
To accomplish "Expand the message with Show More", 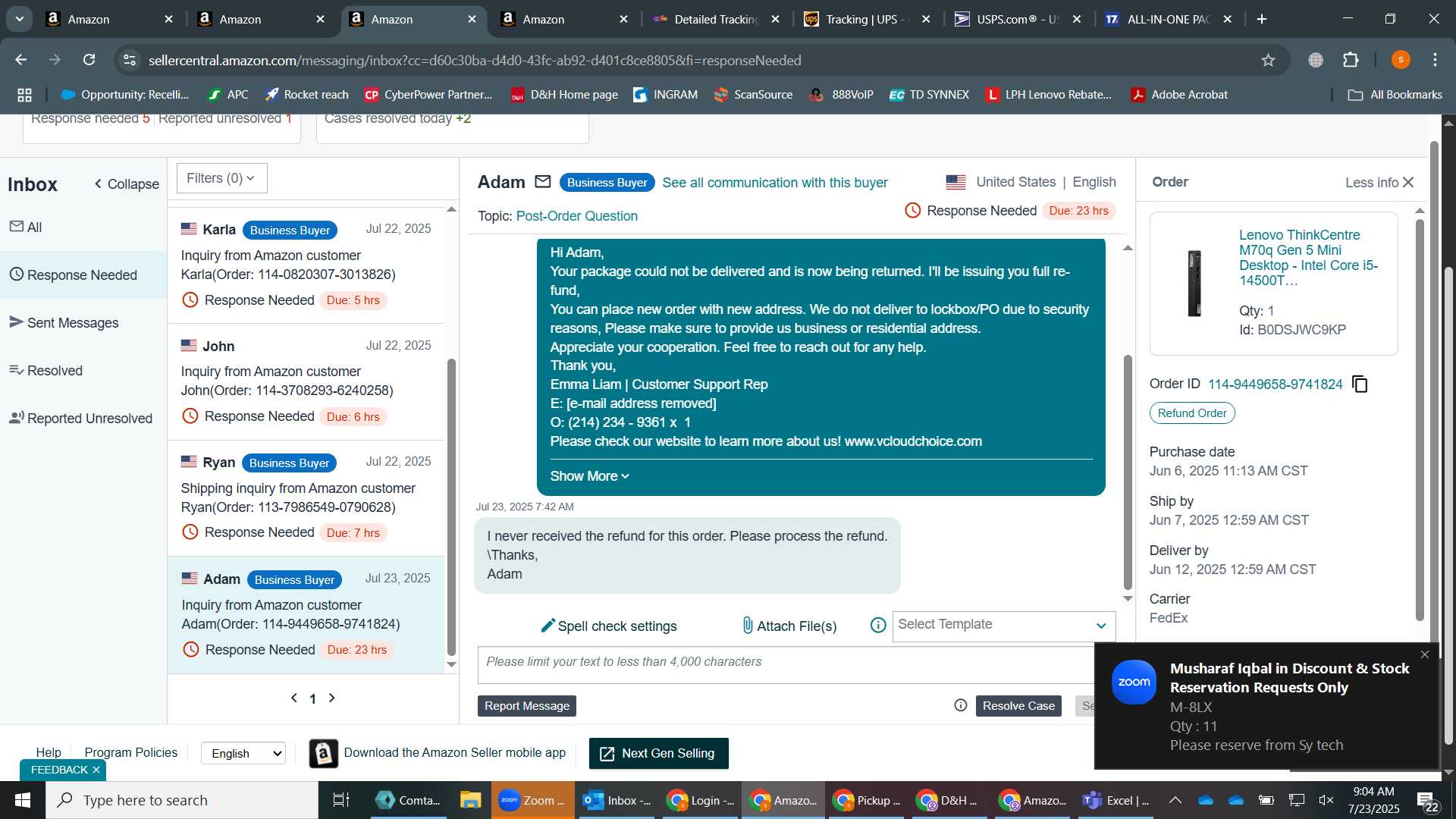I will (589, 476).
